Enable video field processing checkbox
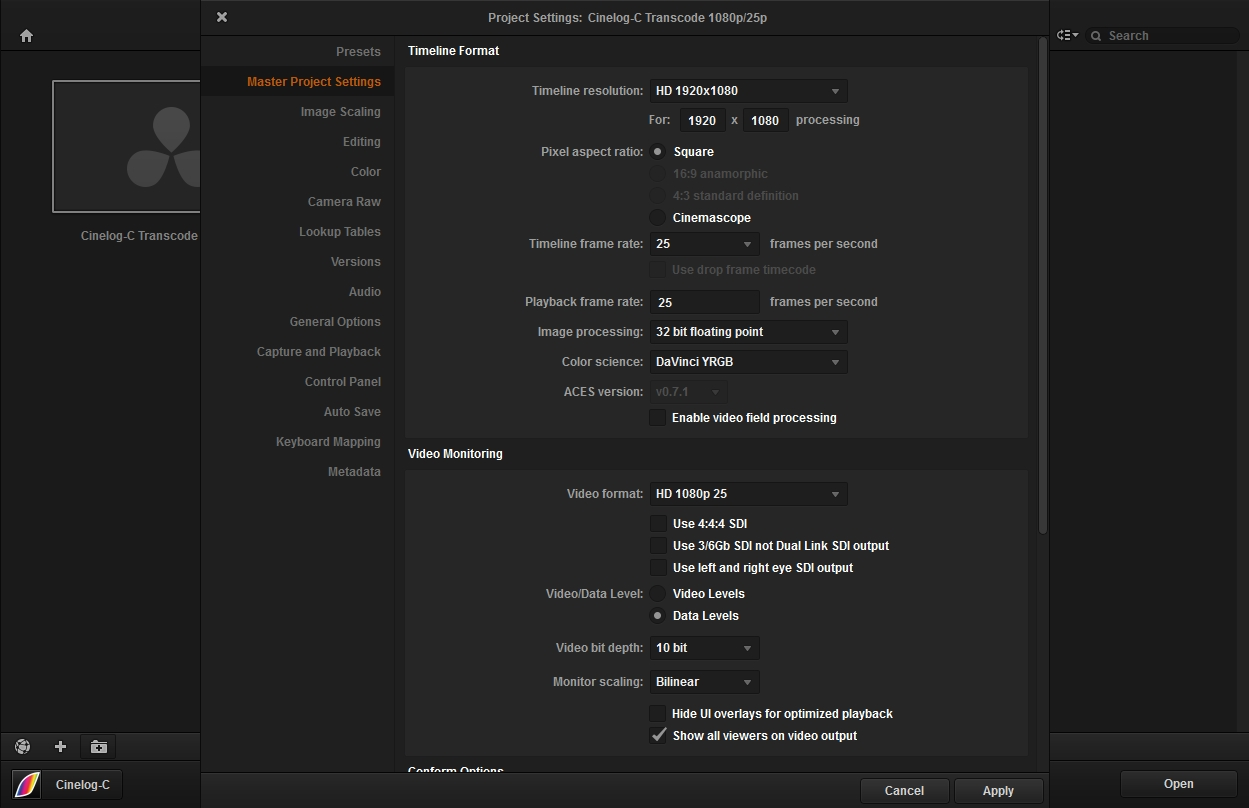The height and width of the screenshot is (808, 1249). pyautogui.click(x=657, y=418)
